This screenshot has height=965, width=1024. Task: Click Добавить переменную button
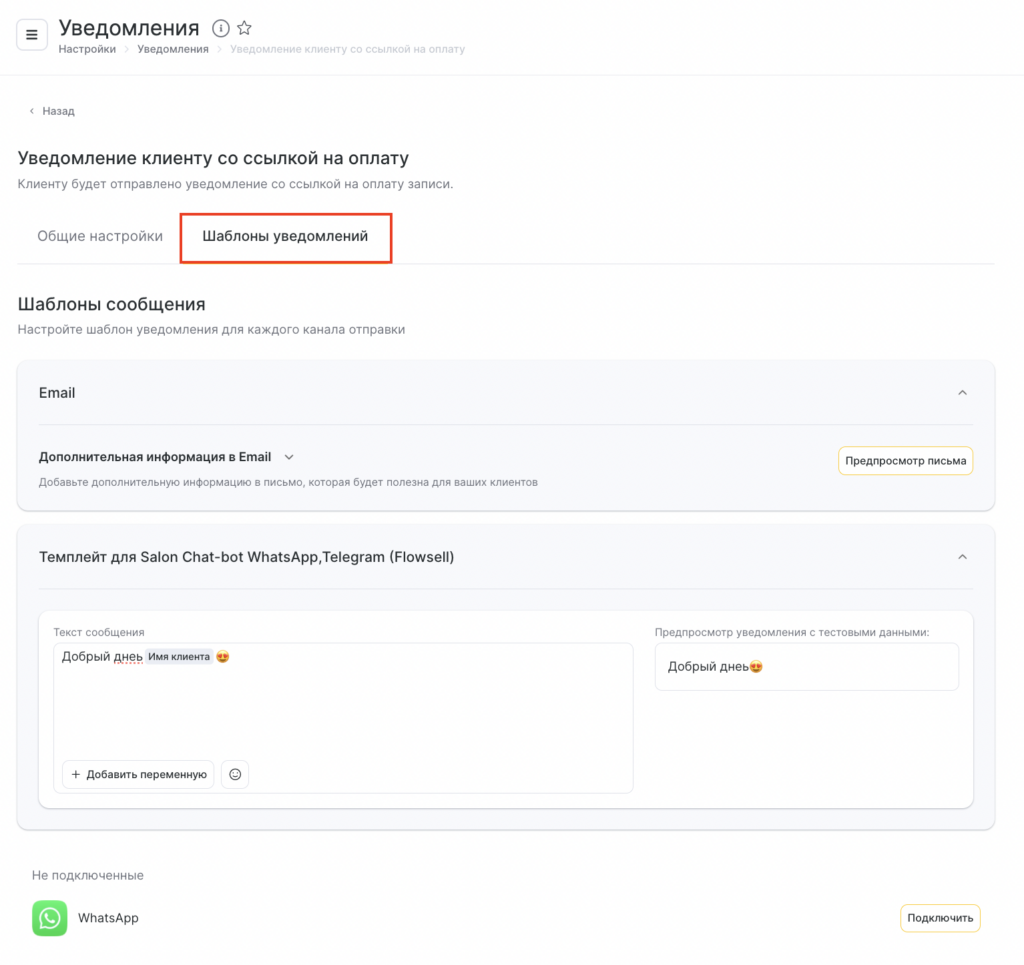coord(138,774)
